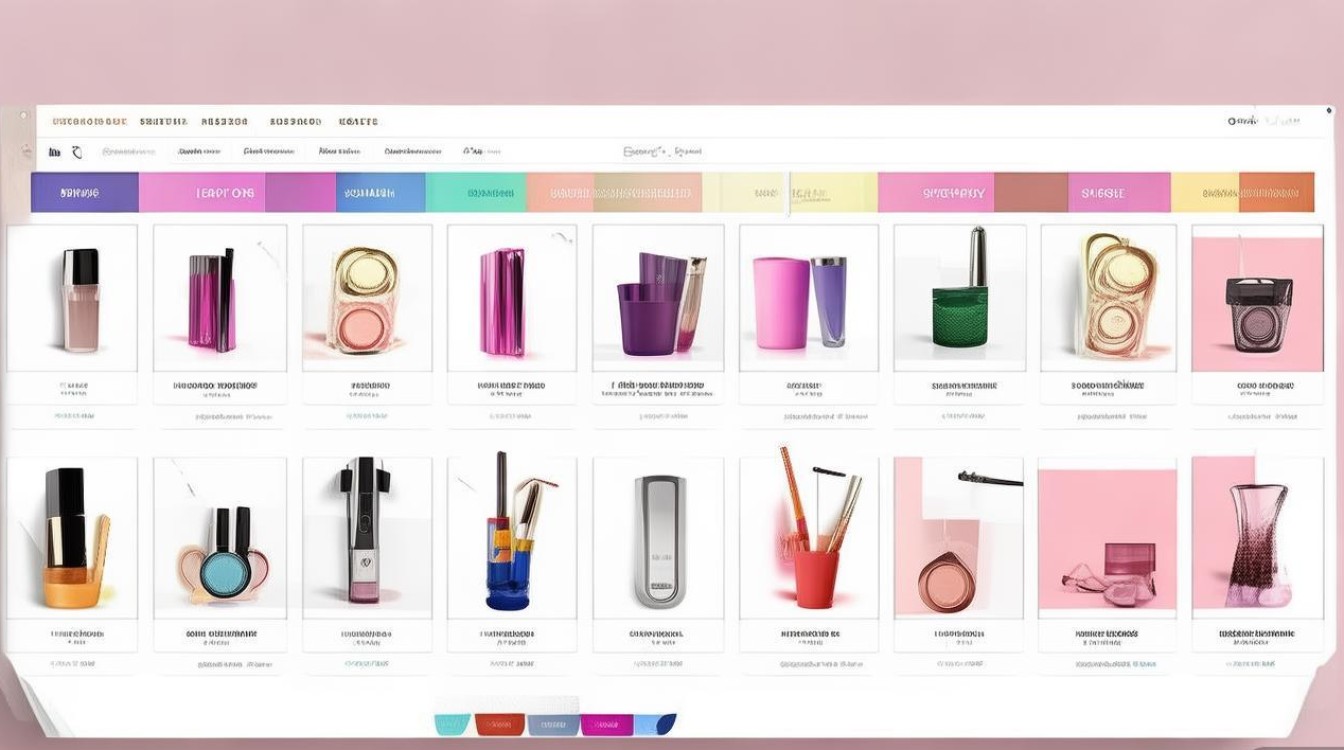
Task: Open the silver compact device product
Action: pyautogui.click(x=658, y=538)
